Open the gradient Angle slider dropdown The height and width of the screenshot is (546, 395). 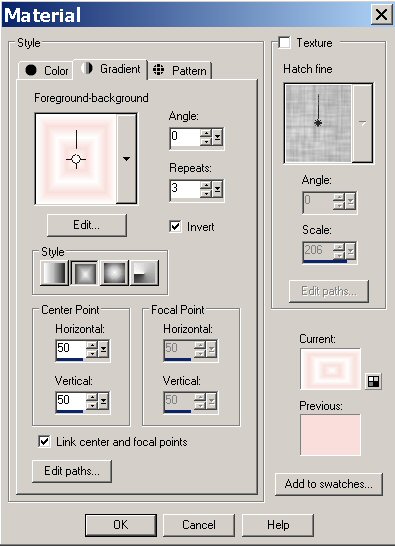tap(217, 138)
